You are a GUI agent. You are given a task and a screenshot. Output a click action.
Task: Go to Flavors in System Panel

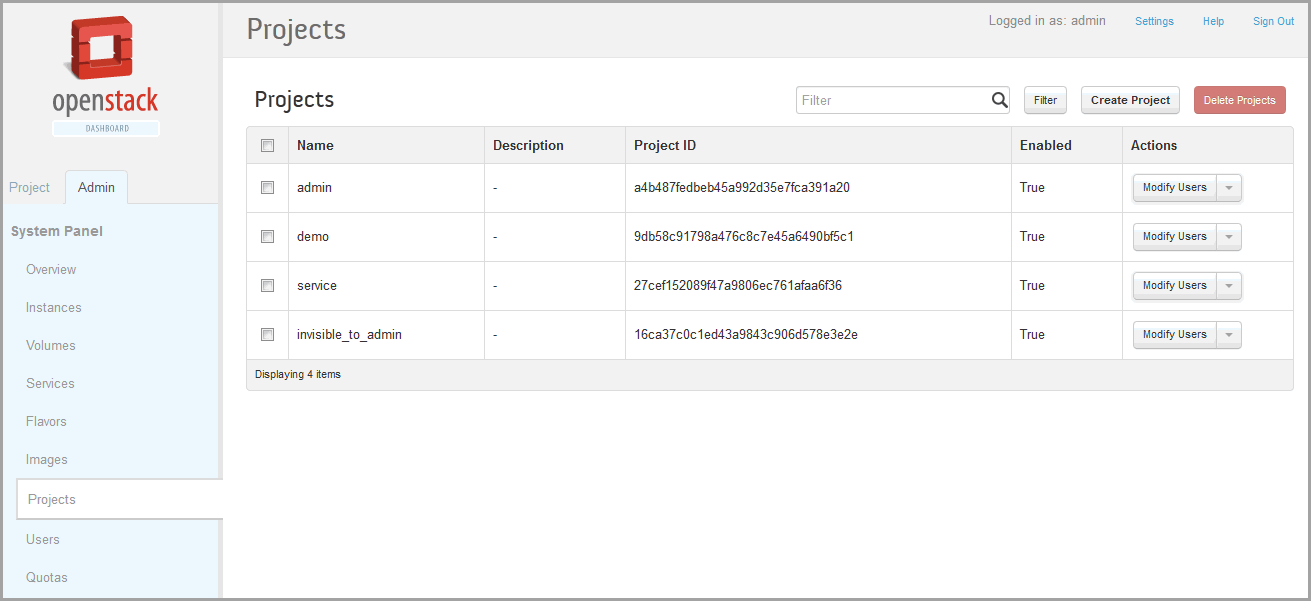tap(46, 421)
